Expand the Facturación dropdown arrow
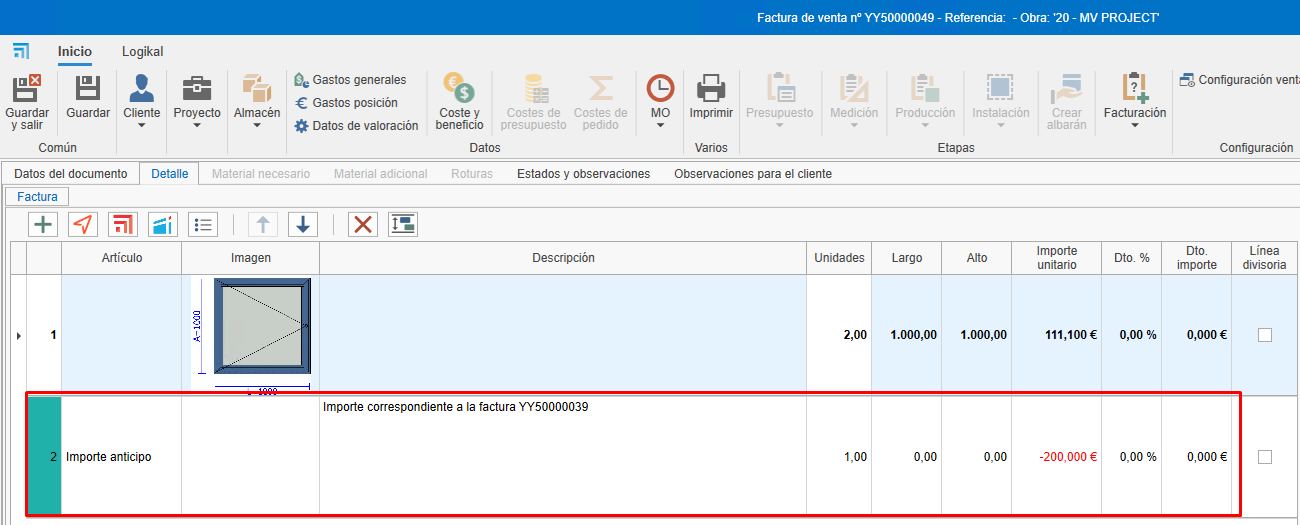Viewport: 1300px width, 525px height. (1135, 126)
